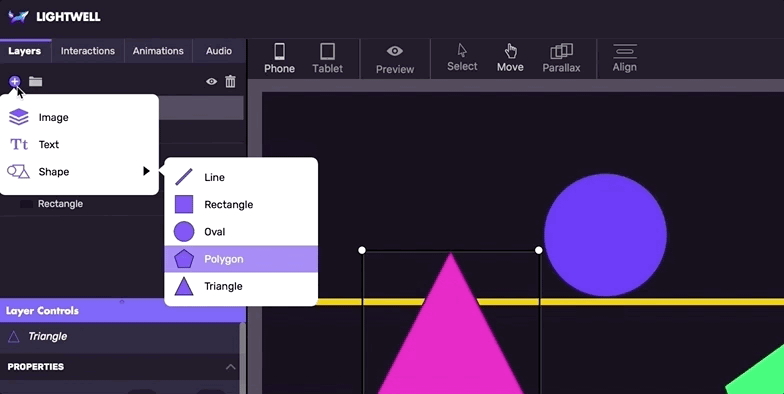Expand the Shape submenu arrow
The width and height of the screenshot is (784, 394).
[x=146, y=172]
